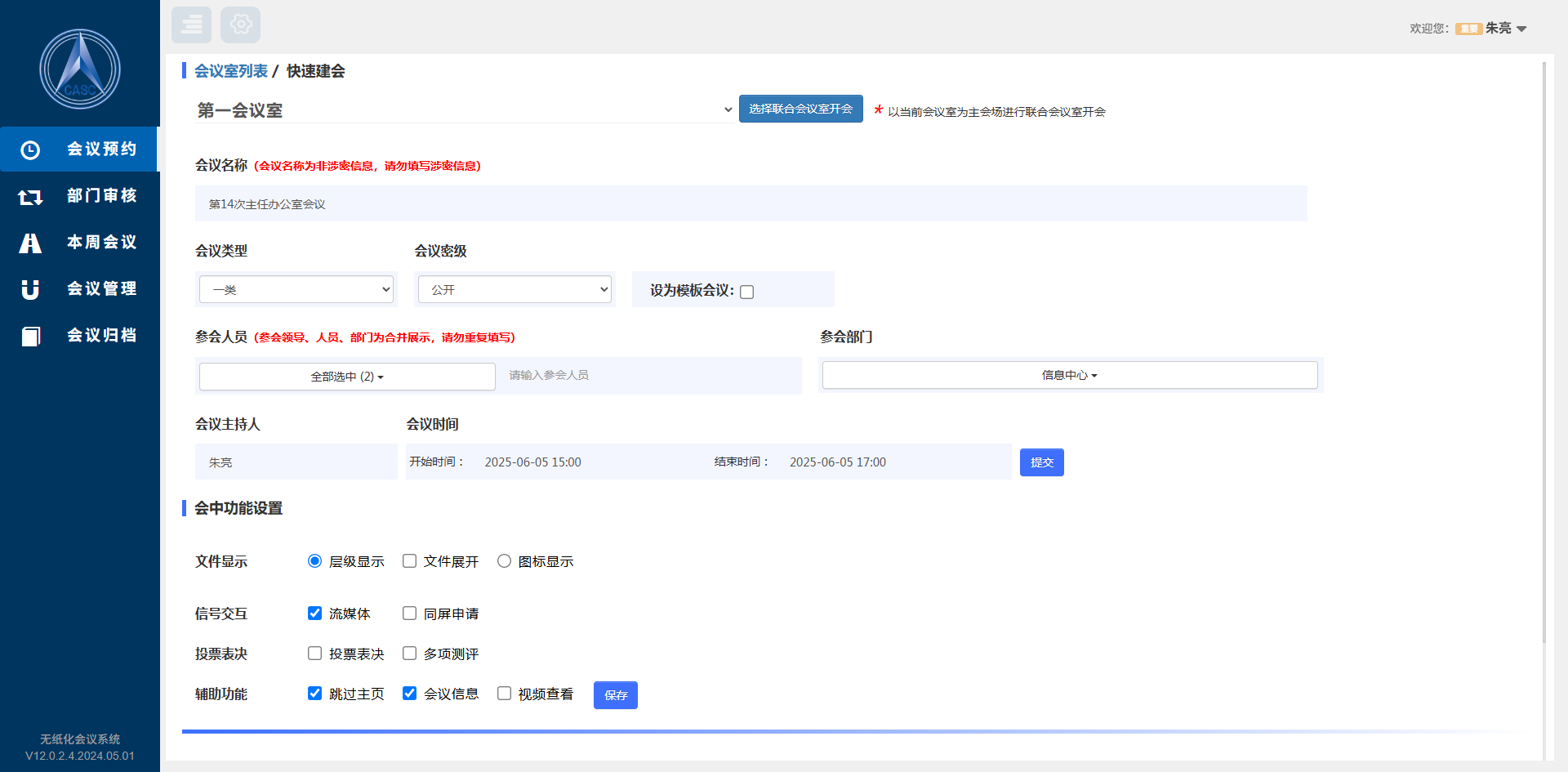The image size is (1568, 772).
Task: Click the 提交 submit button
Action: click(x=1041, y=462)
